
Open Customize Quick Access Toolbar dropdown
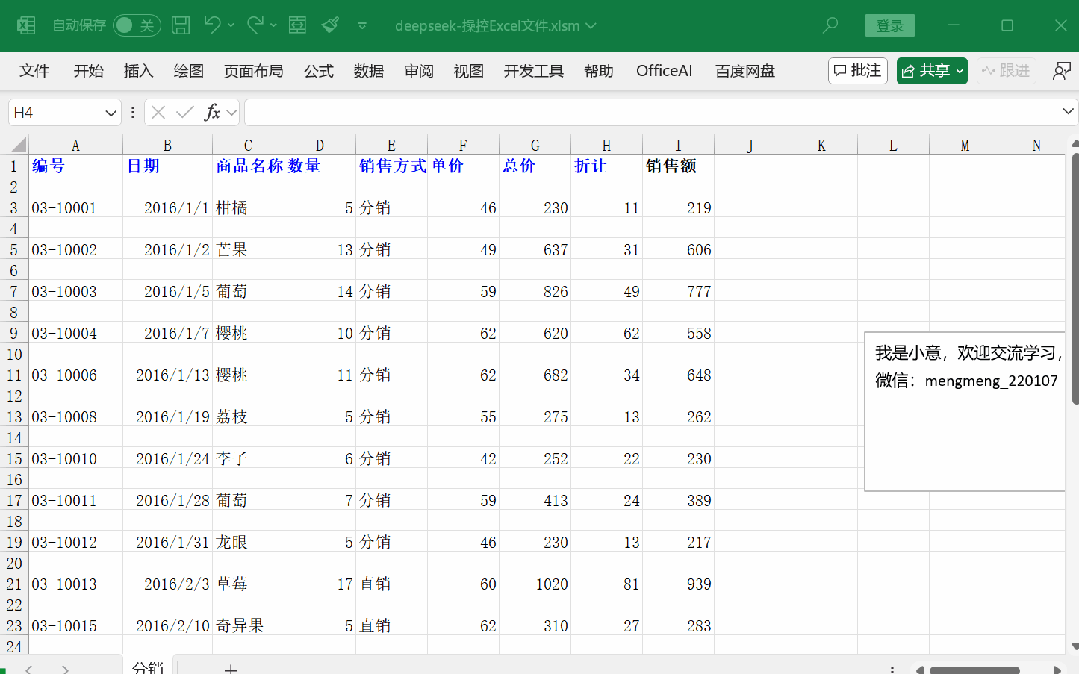[362, 25]
